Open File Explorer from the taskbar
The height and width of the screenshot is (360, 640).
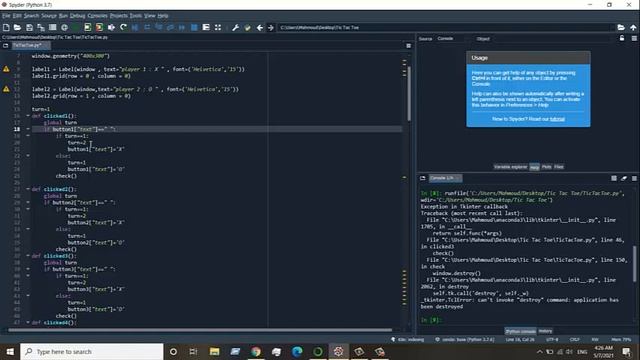(x=214, y=351)
